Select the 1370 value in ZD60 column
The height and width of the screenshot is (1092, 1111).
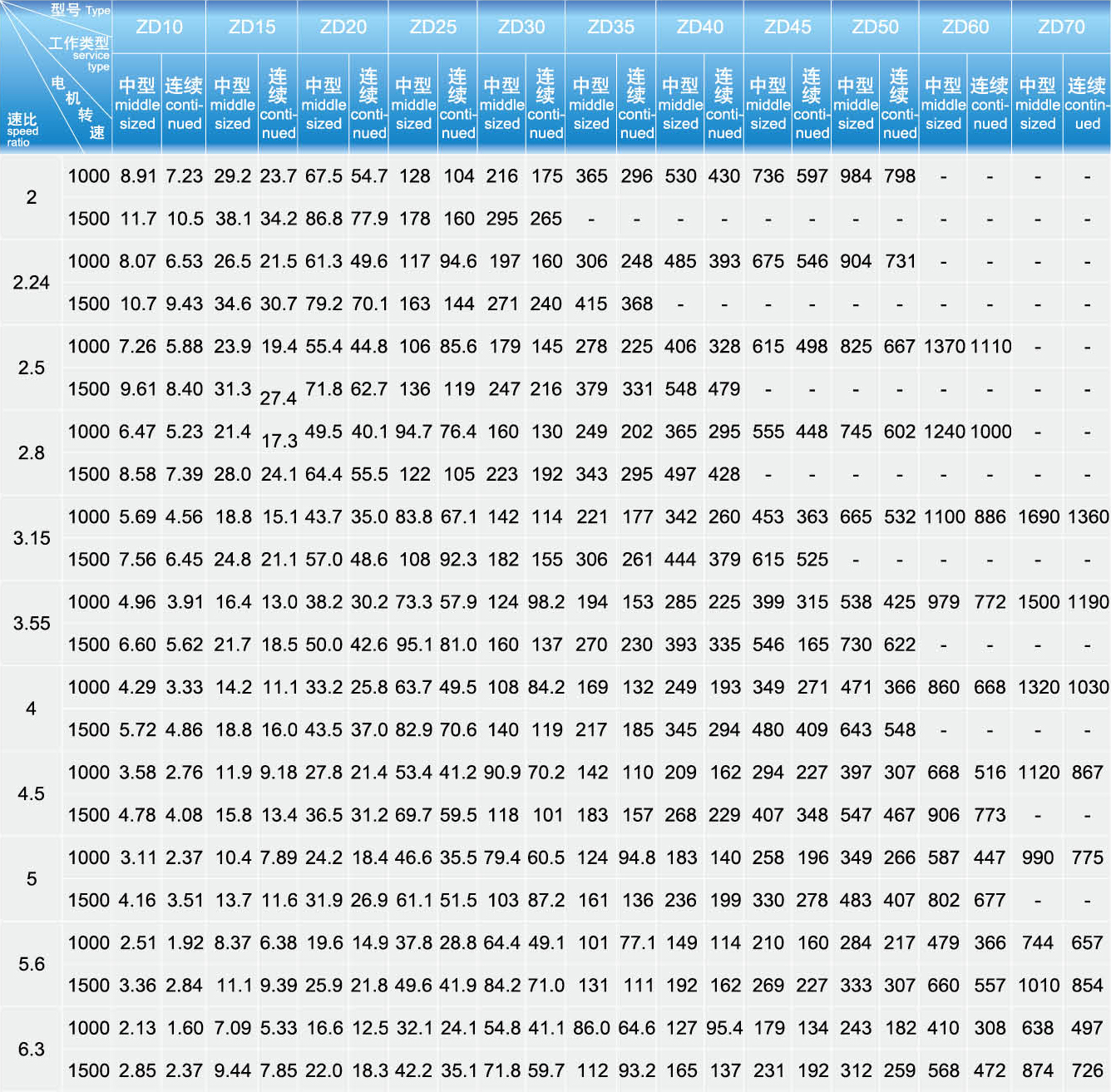coord(943,347)
